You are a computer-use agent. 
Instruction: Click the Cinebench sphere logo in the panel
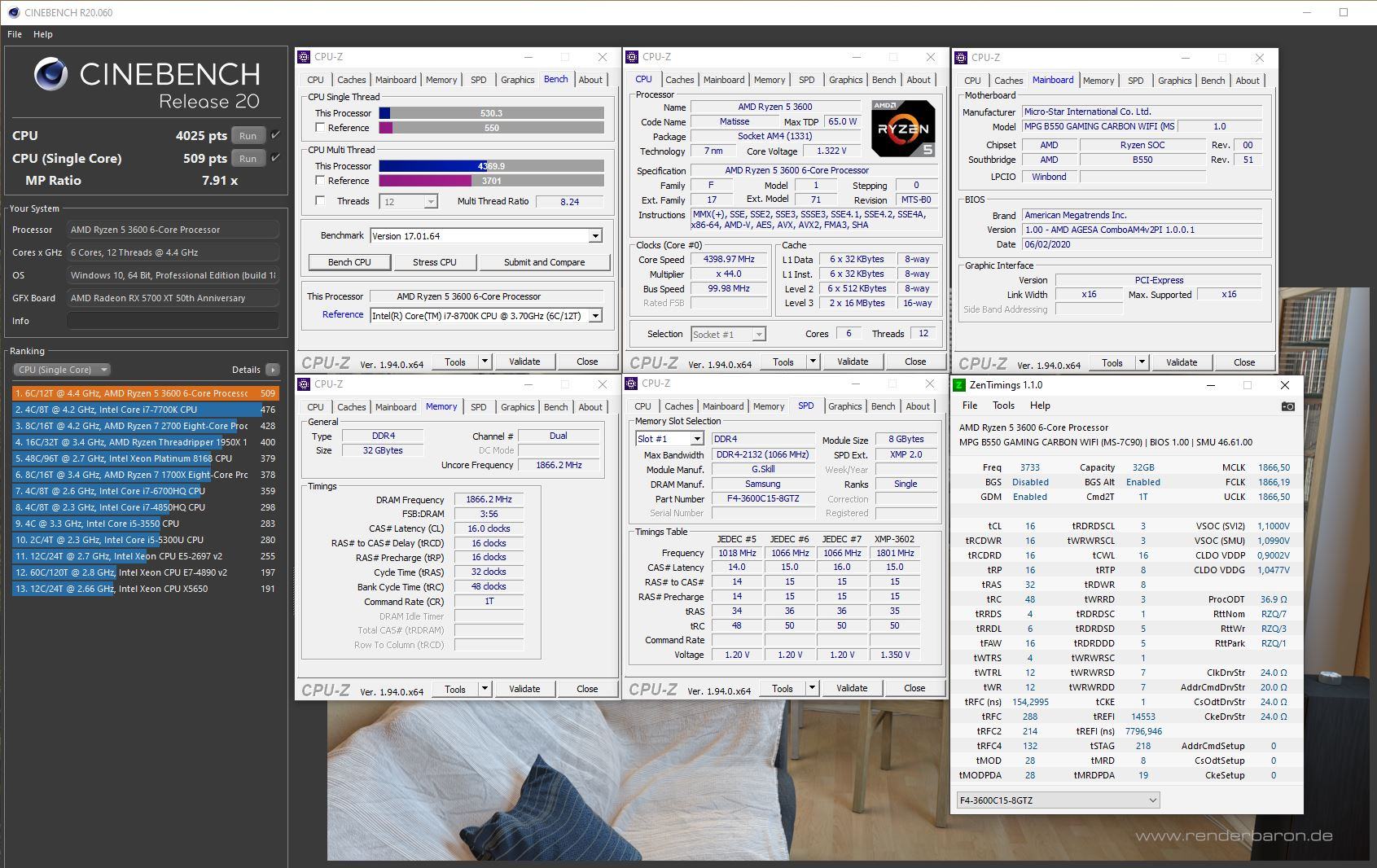point(50,75)
